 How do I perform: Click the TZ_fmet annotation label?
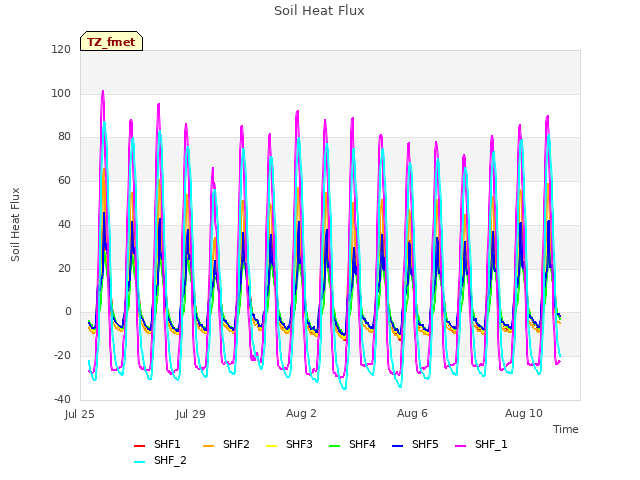click(x=111, y=41)
